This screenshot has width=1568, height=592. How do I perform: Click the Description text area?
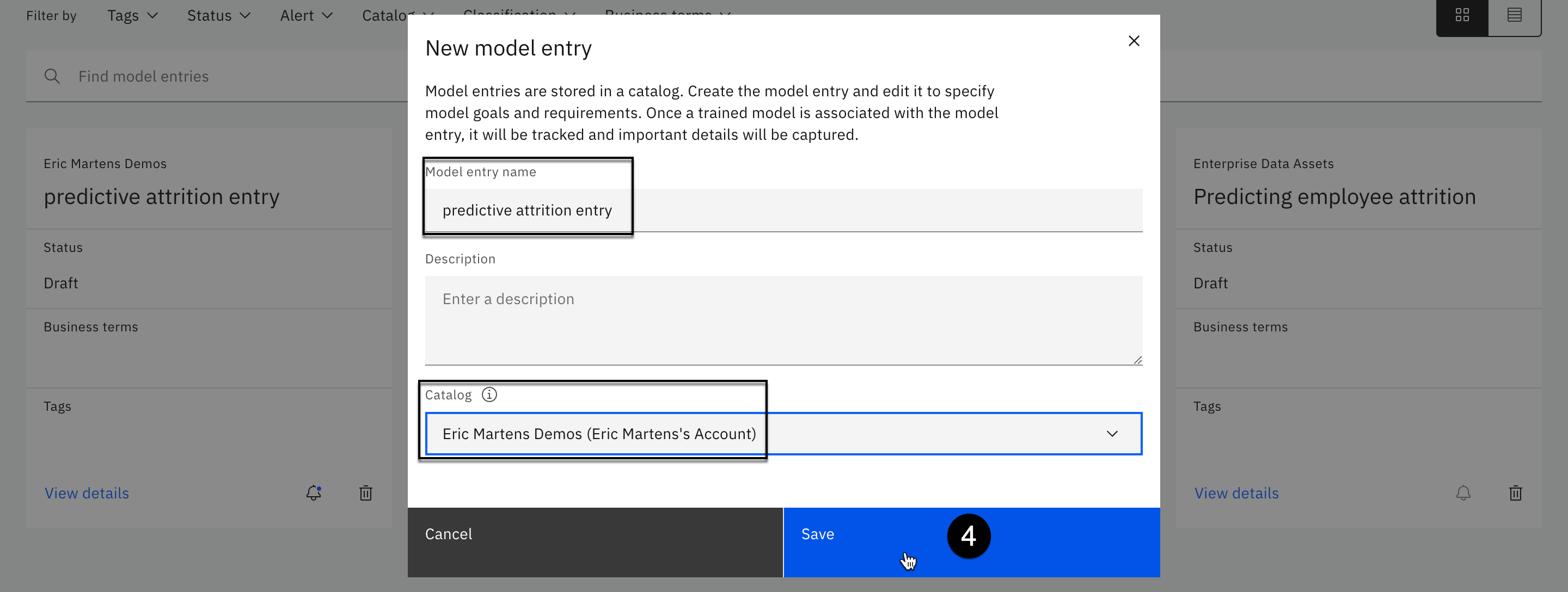[x=783, y=320]
